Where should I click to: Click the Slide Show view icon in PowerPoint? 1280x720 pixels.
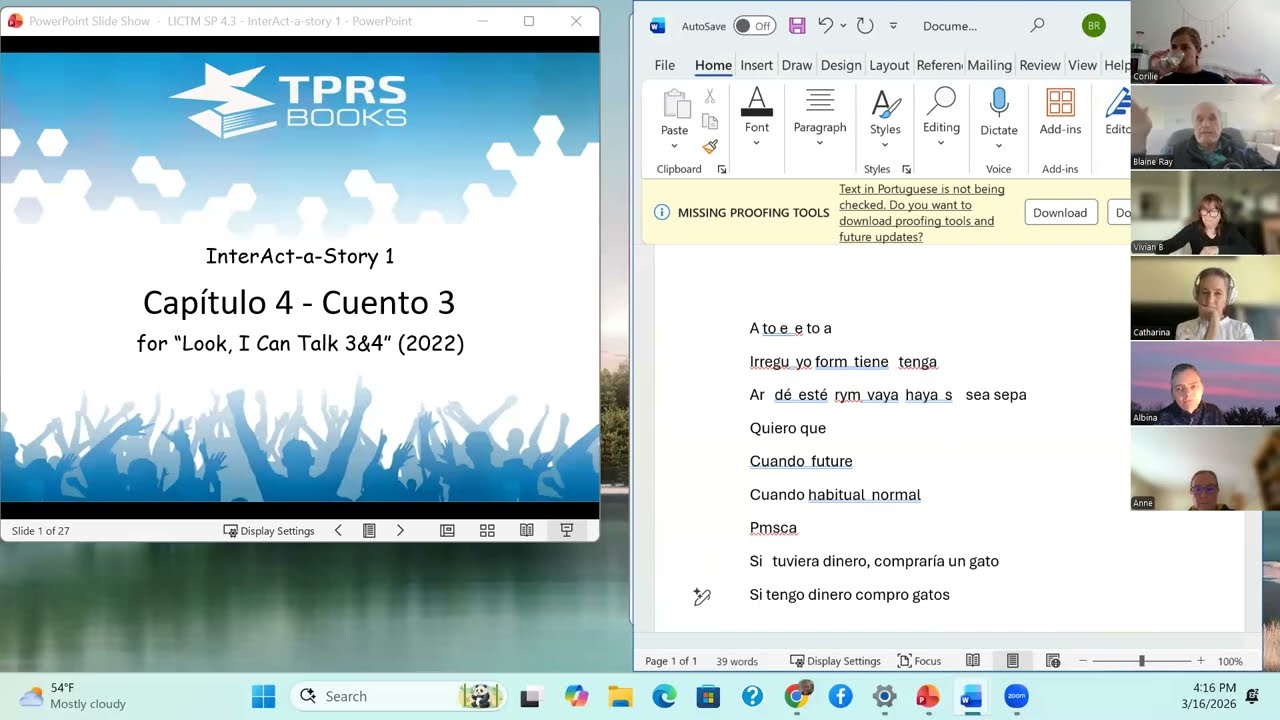(x=566, y=531)
